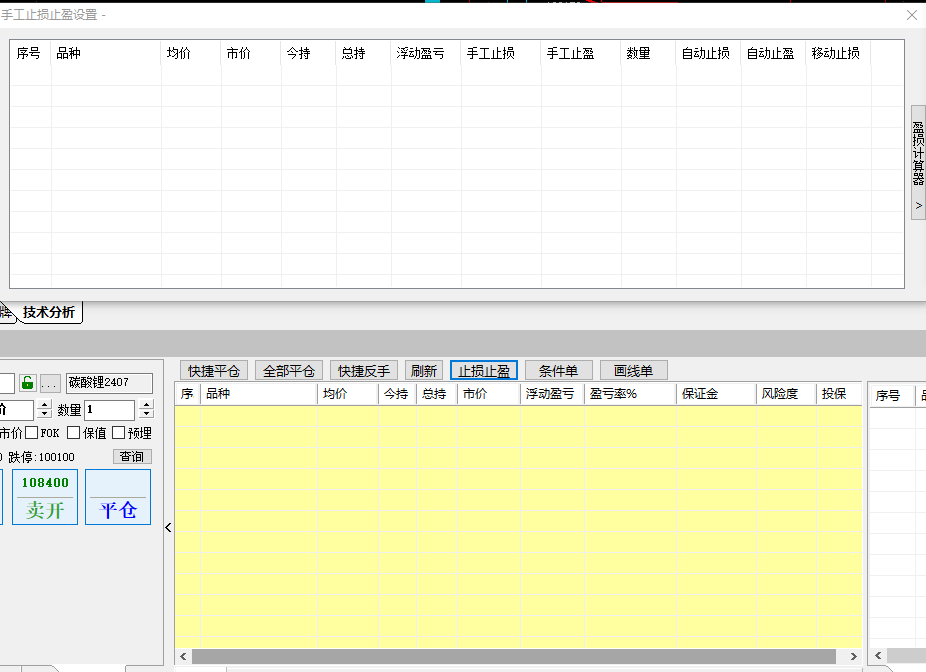
Task: Click the 数量 quantity input field
Action: (109, 410)
